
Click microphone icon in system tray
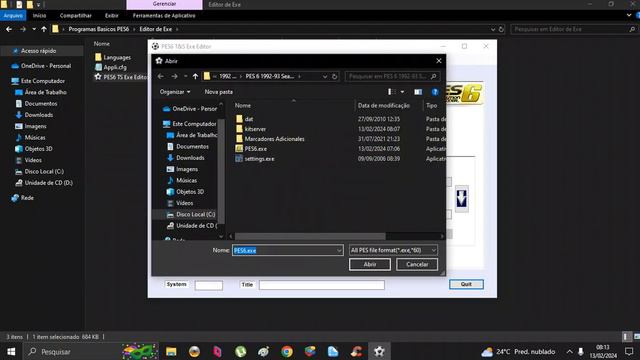(580, 351)
